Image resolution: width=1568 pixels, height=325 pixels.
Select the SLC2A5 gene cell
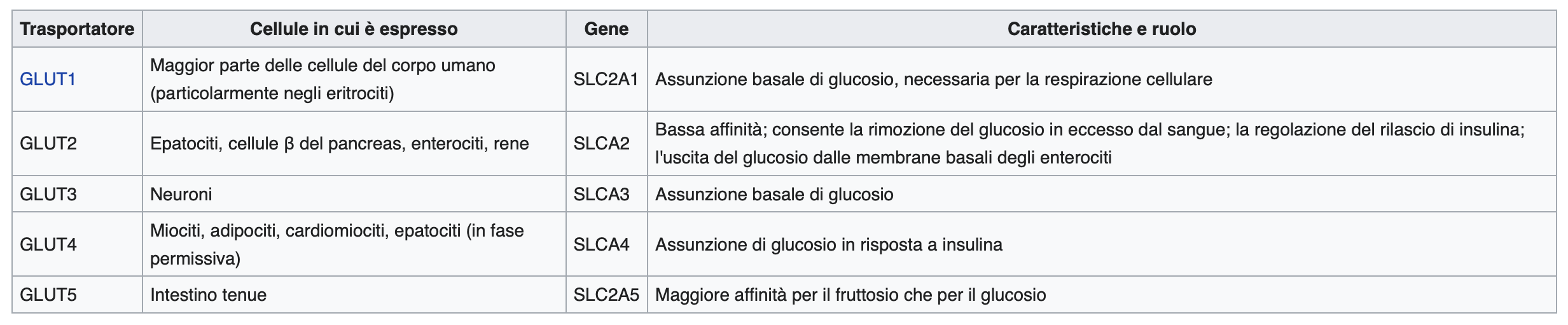point(606,295)
